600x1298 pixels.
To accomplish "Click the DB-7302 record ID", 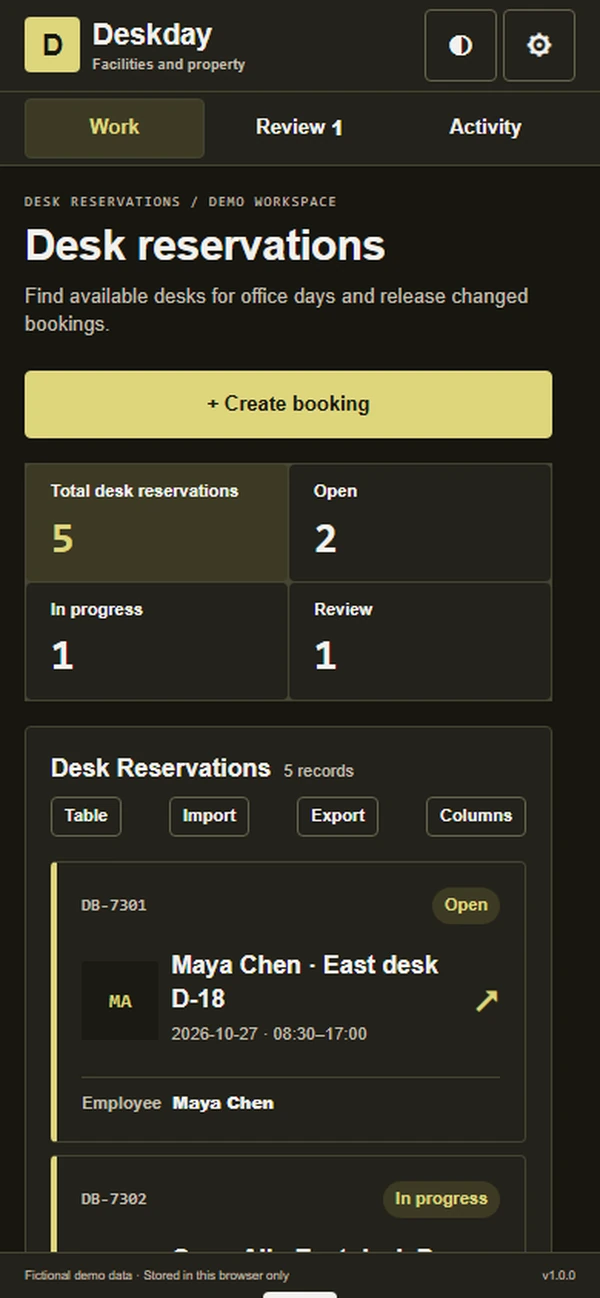I will [114, 1199].
